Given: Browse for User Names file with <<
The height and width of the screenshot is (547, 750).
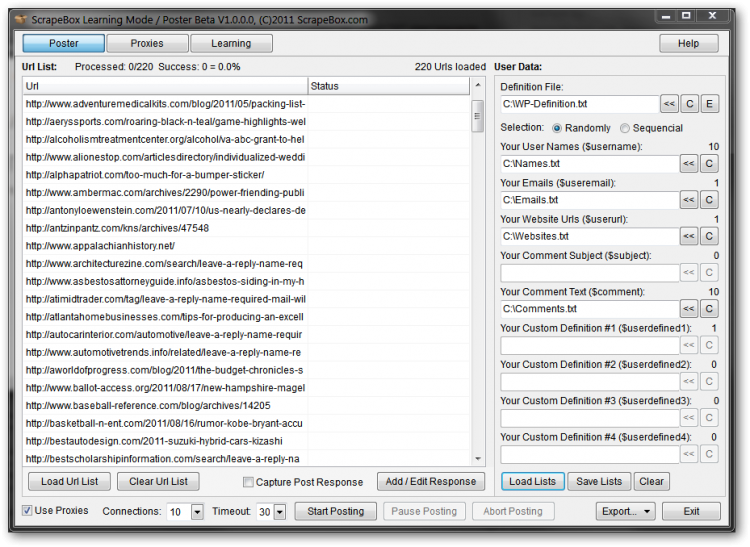Looking at the screenshot, I should coord(689,164).
